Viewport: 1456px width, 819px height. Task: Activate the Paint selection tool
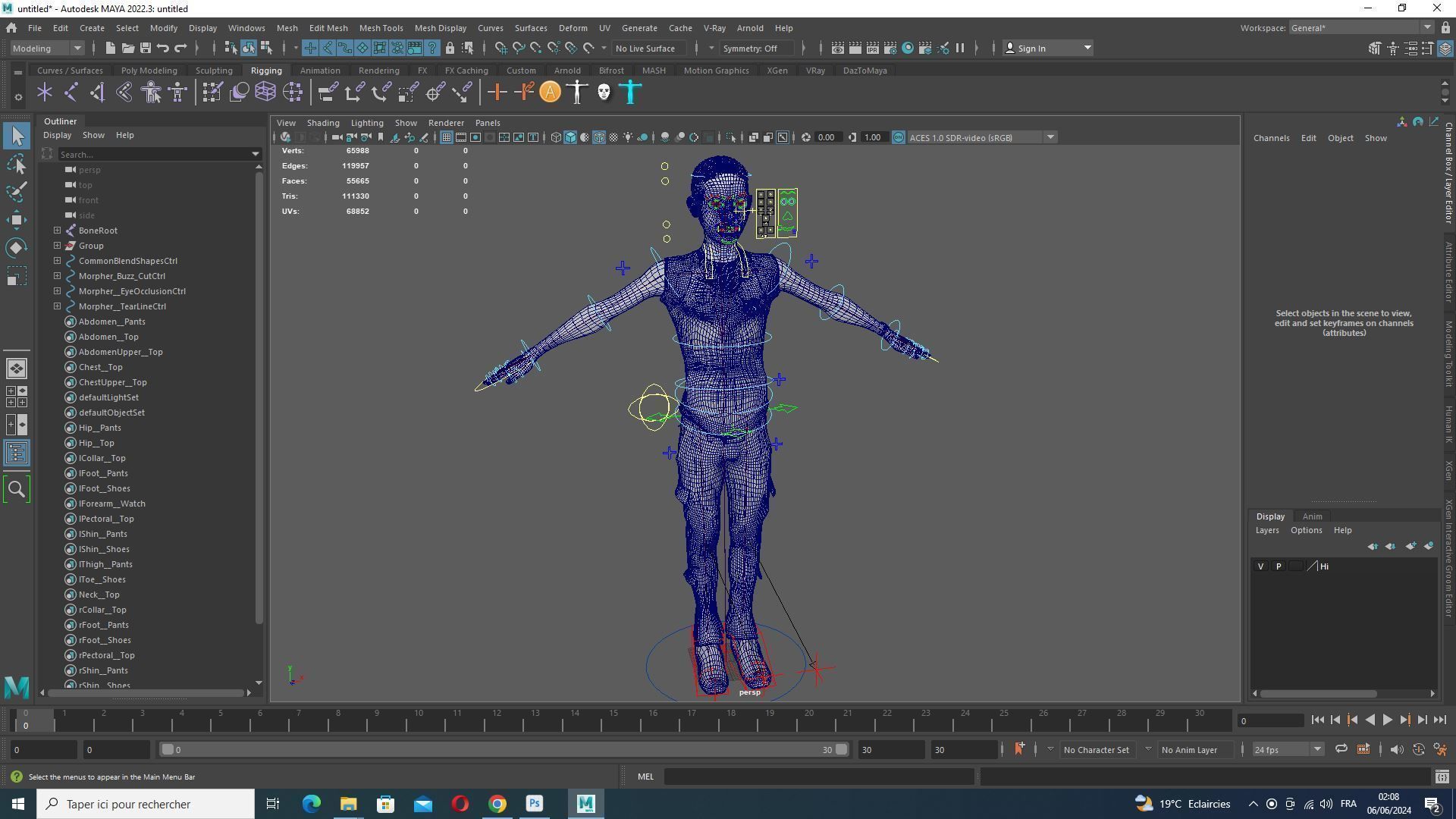tap(17, 192)
